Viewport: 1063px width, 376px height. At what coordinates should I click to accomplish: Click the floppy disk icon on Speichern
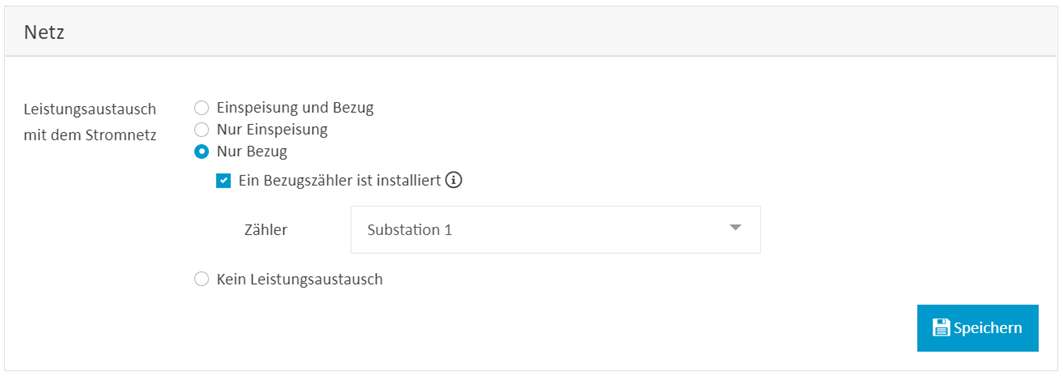(x=941, y=328)
